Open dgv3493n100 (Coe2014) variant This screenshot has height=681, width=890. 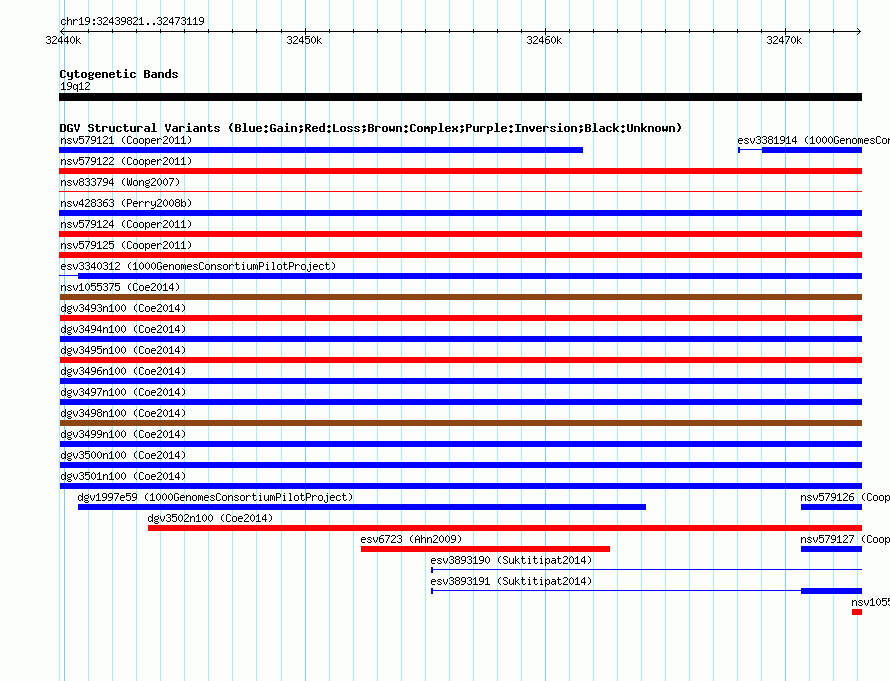tap(123, 308)
